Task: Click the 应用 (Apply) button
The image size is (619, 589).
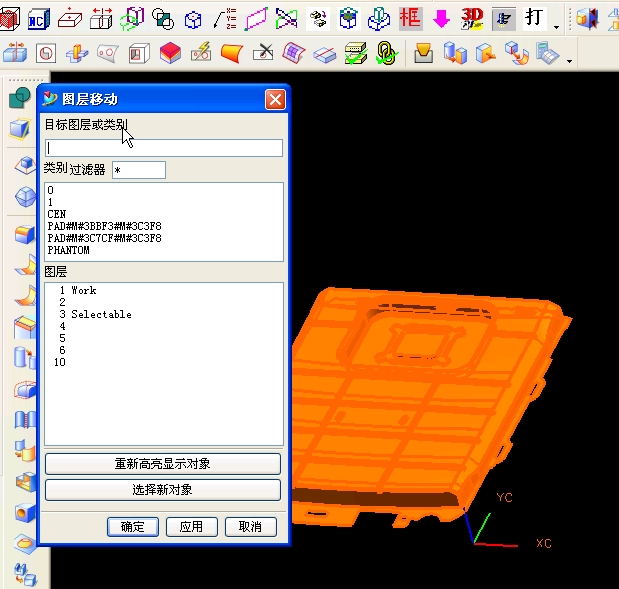Action: [191, 527]
